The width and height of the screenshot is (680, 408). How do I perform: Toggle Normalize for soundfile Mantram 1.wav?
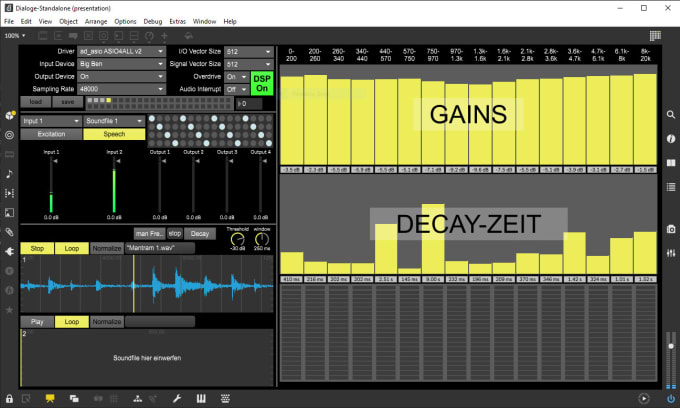107,248
